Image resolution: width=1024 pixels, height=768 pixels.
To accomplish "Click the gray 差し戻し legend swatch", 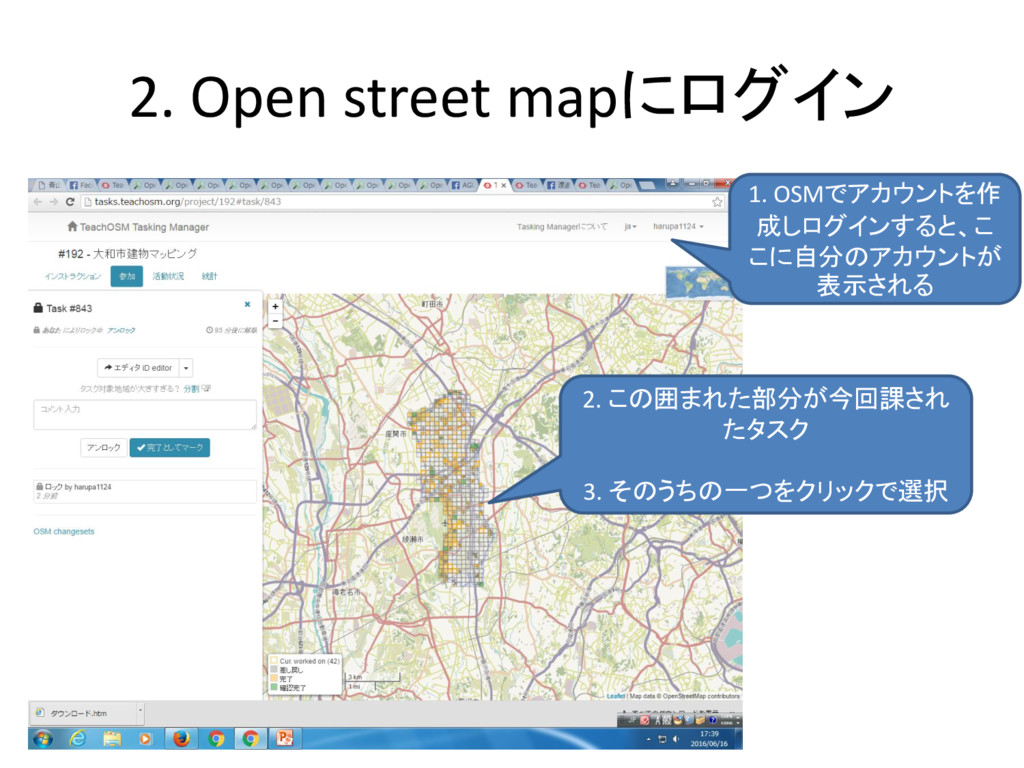I will (274, 669).
